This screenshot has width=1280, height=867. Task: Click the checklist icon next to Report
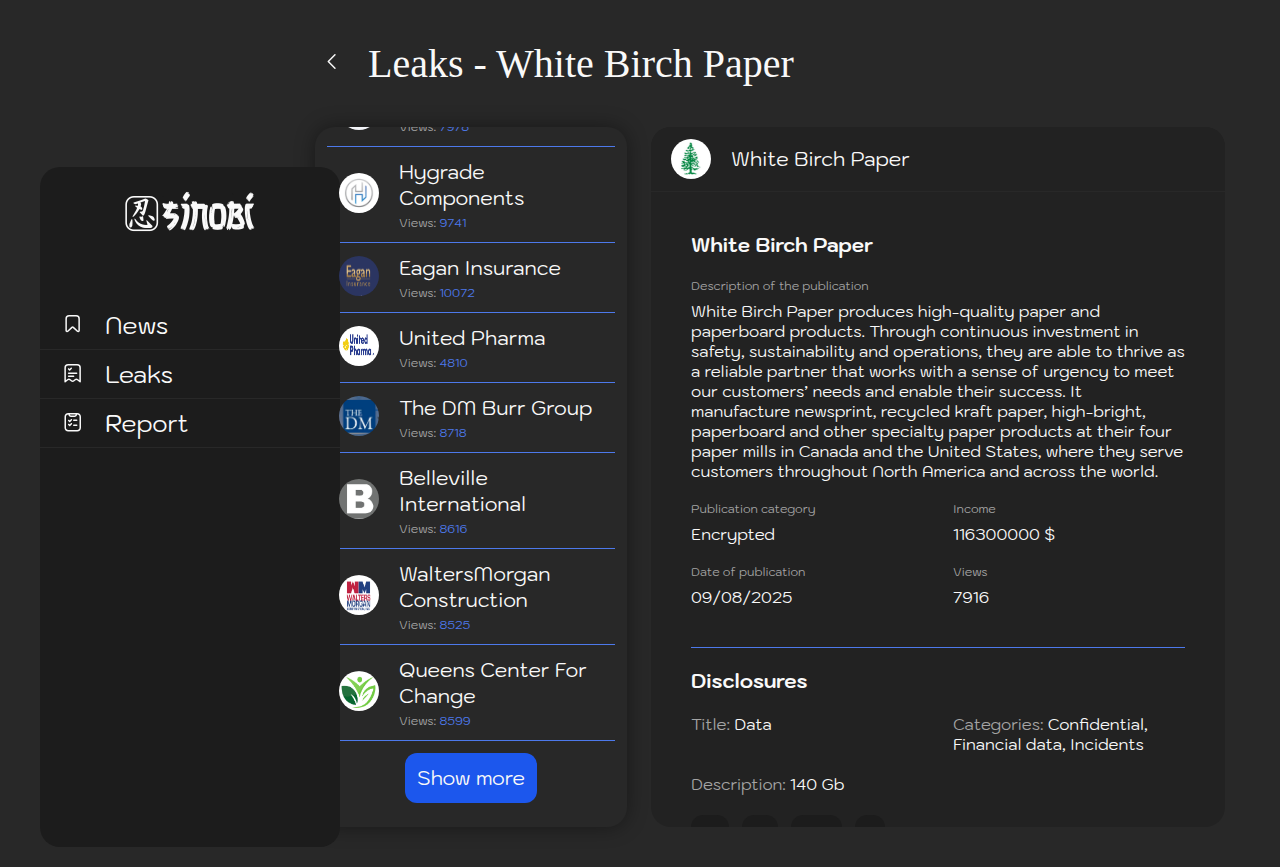[72, 422]
